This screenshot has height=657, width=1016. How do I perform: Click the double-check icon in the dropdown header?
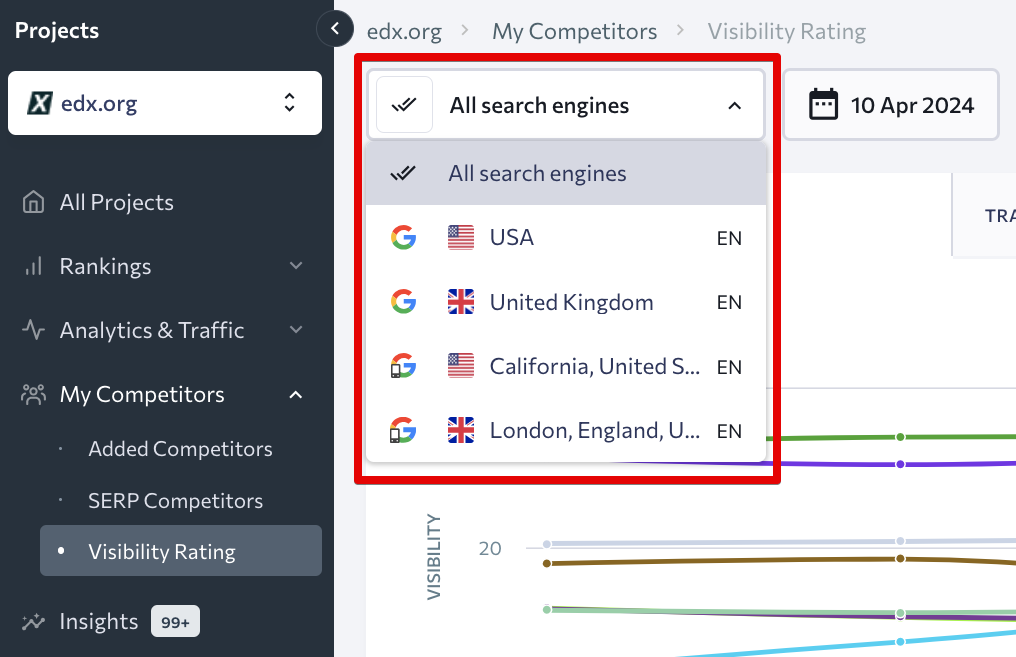coord(404,105)
